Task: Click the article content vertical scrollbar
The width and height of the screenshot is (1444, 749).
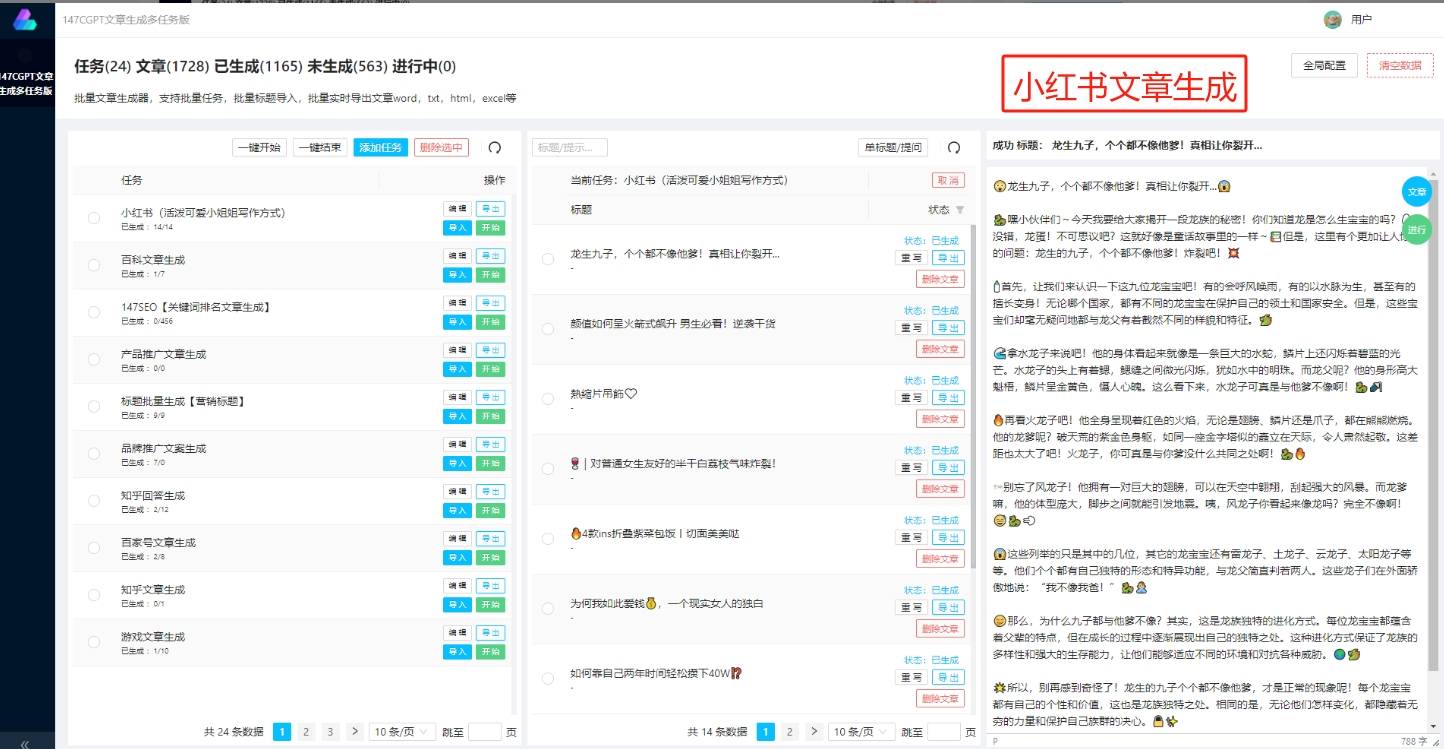Action: pos(1437,450)
